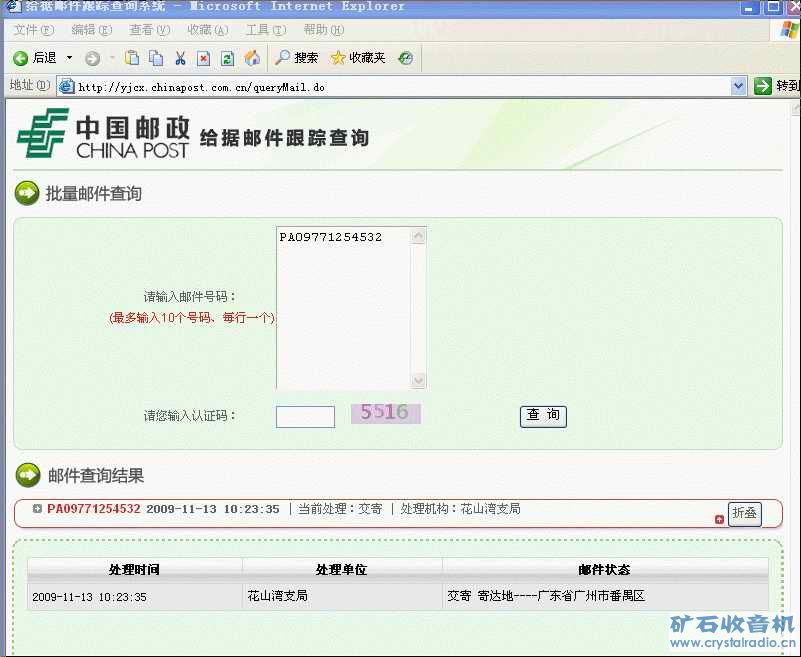Click the 处理时间 column header
Screen dimensions: 801x657
point(134,569)
